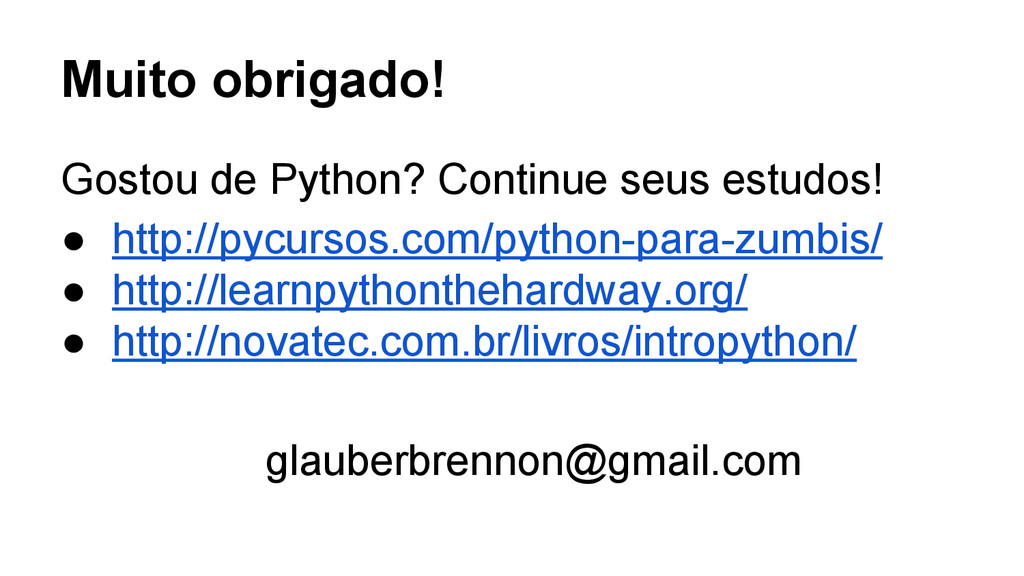Click the bullet before the novatec link
The image size is (1024, 576).
[x=74, y=344]
